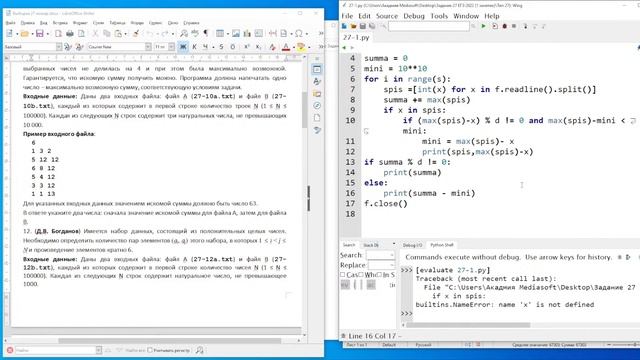The image size is (640, 360).
Task: Click the Save All icon in Wing toolbar
Action: point(372,26)
